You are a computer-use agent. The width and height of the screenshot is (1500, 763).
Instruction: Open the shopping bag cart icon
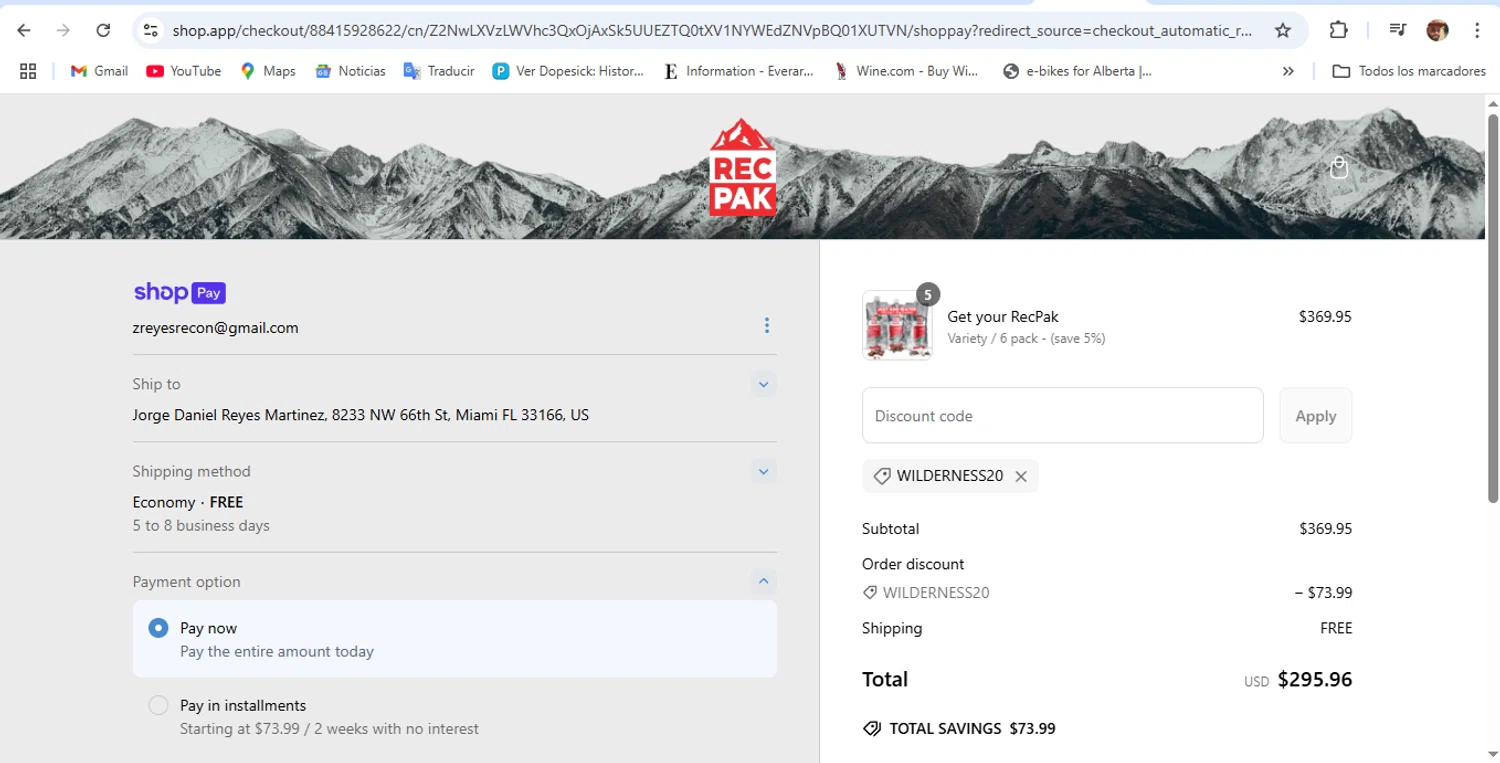click(x=1339, y=167)
